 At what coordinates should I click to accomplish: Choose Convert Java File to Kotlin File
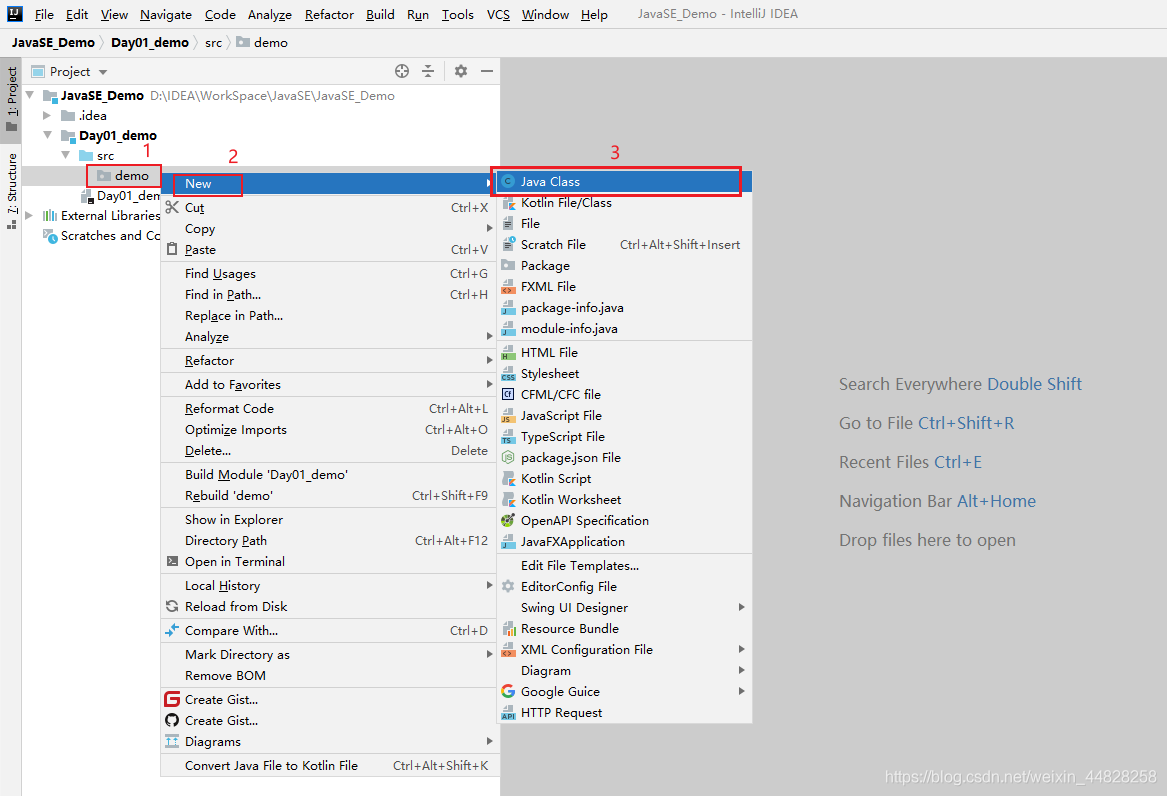coord(328,765)
